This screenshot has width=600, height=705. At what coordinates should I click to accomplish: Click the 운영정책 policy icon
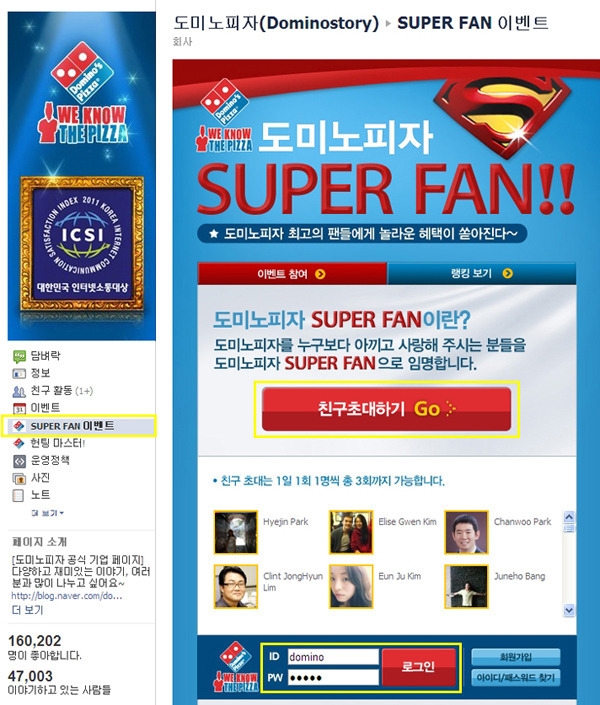(19, 461)
